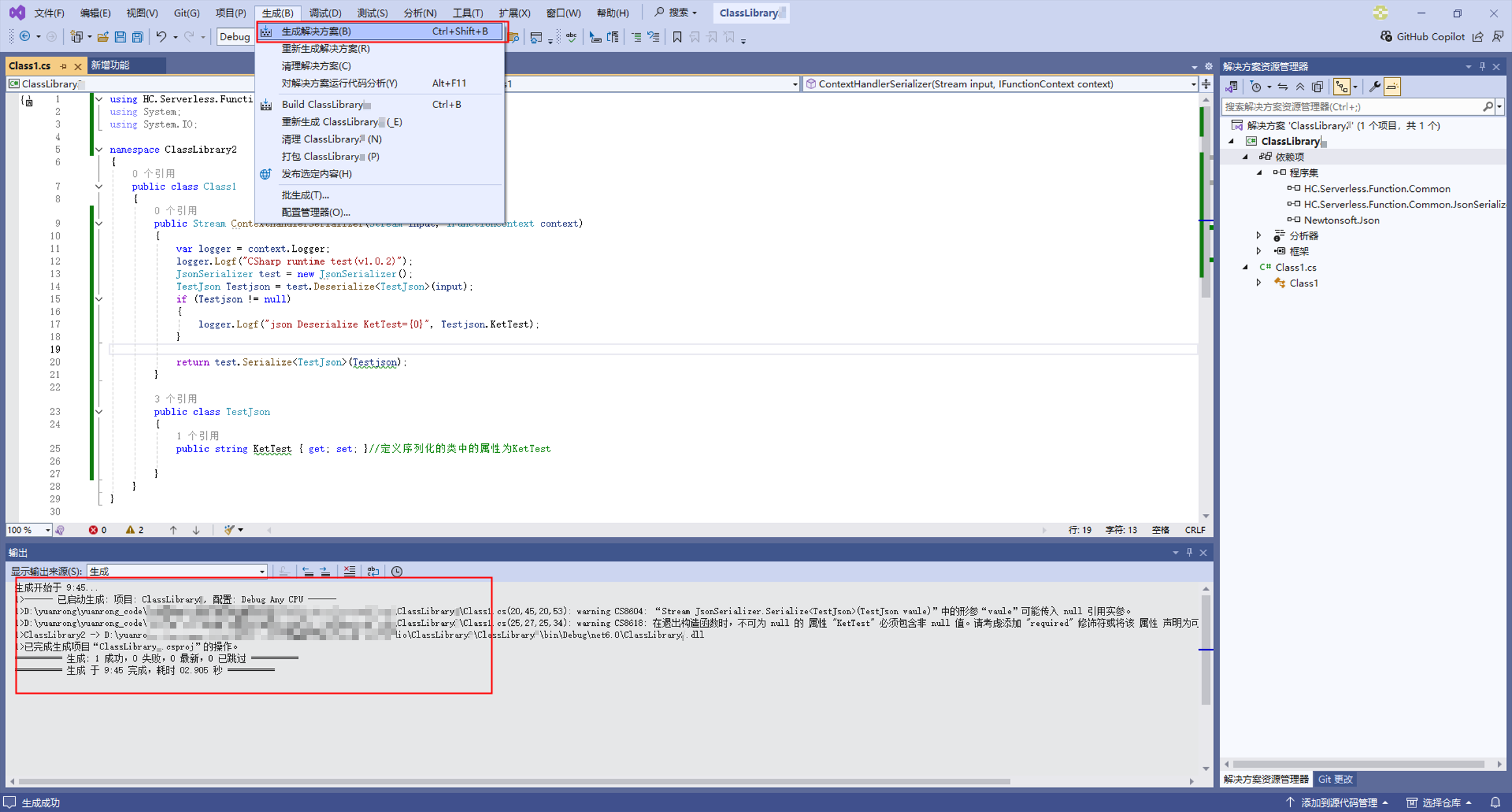The width and height of the screenshot is (1512, 812).
Task: Open the Properties wrench icon
Action: [1374, 87]
